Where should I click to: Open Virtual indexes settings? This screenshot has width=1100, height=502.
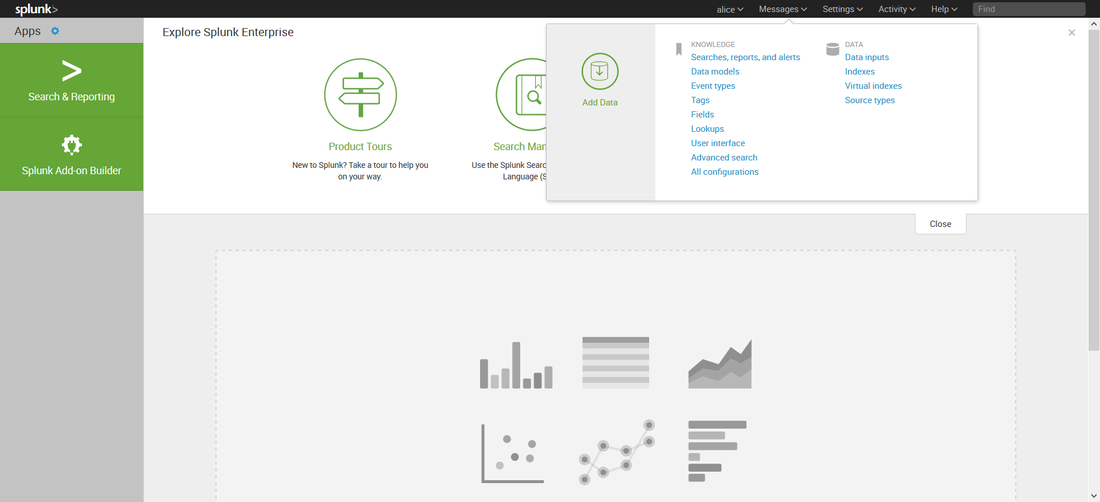873,86
